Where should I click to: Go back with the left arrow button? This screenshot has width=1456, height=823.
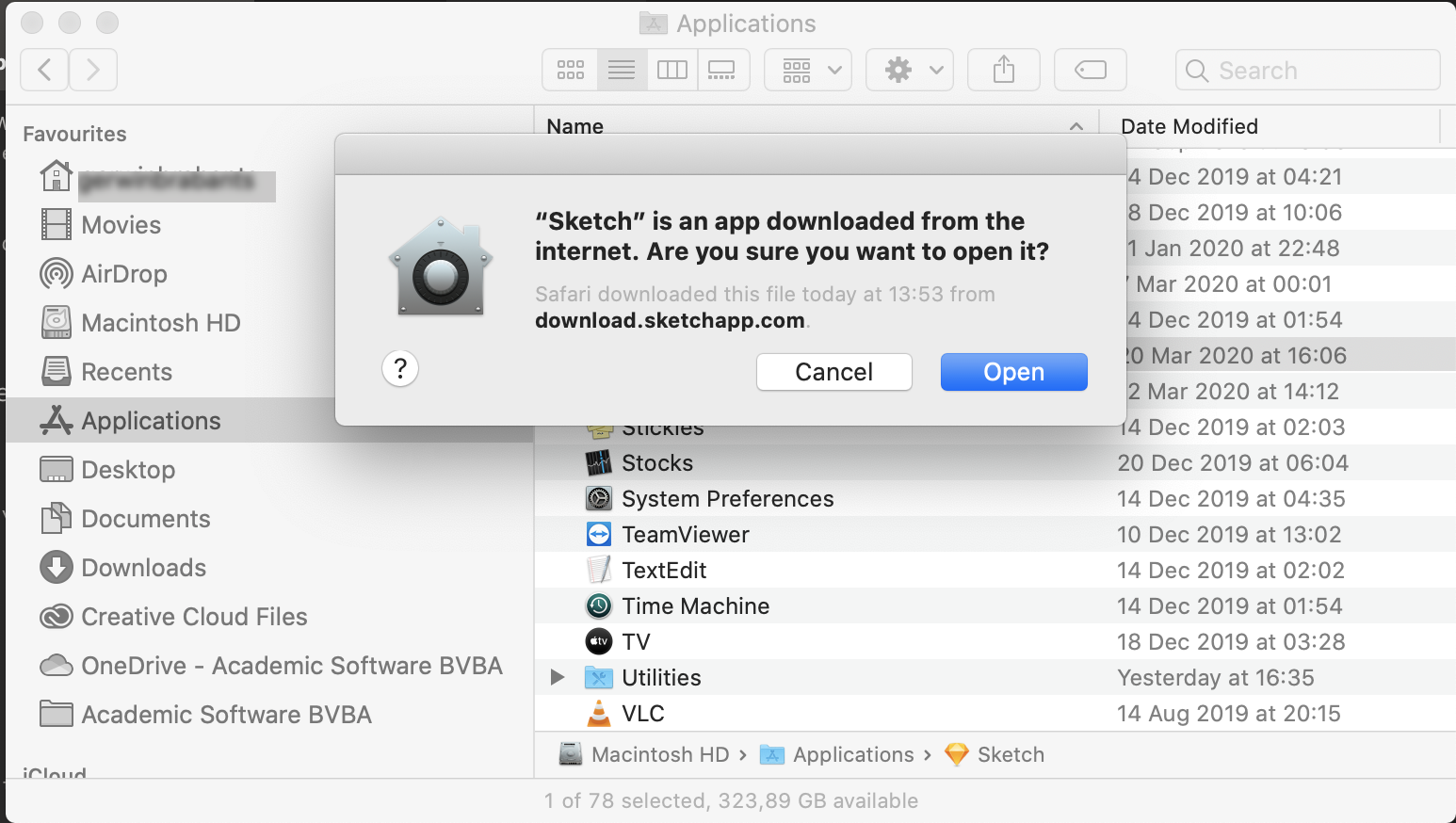coord(44,70)
